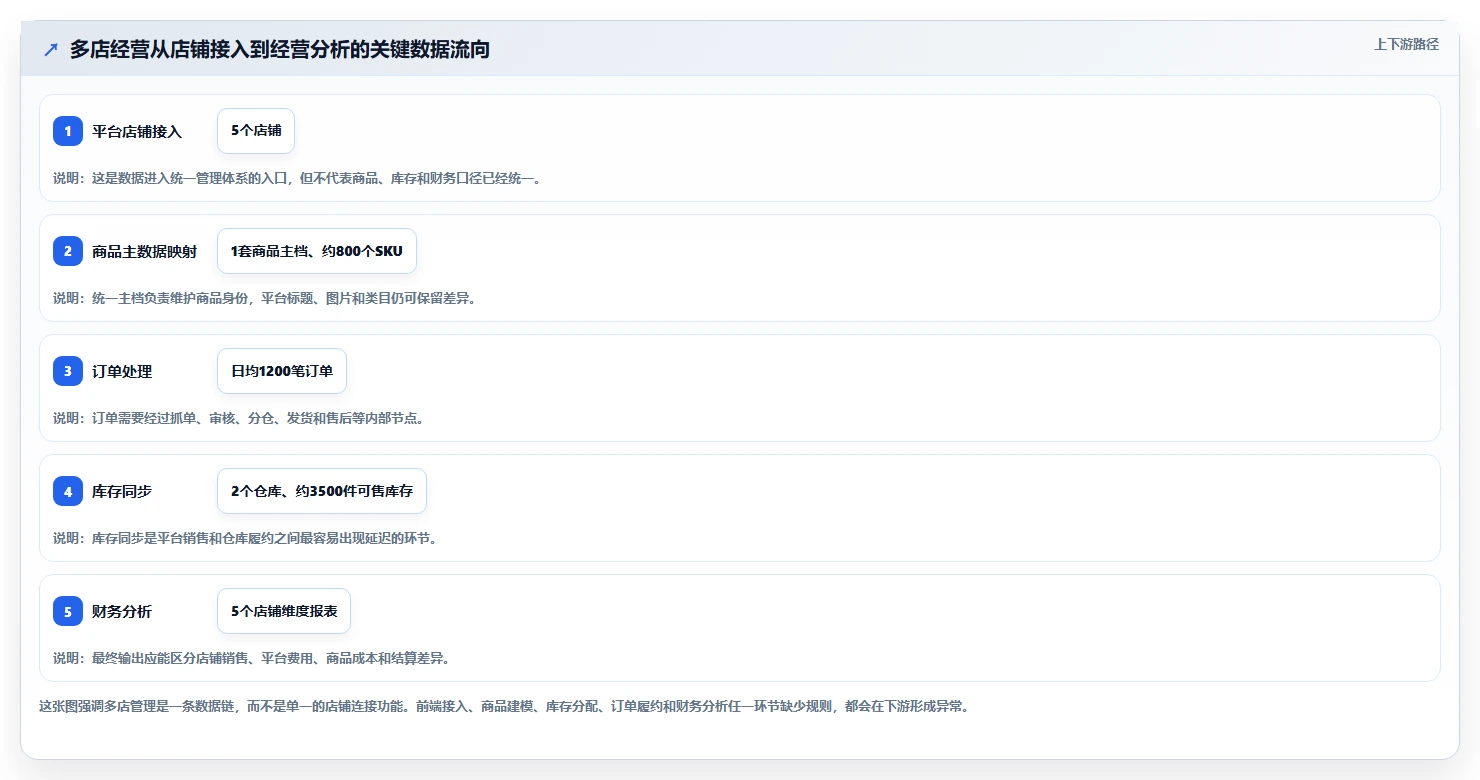Select the 上下游路径 label
The image size is (1480, 780).
pos(1406,44)
